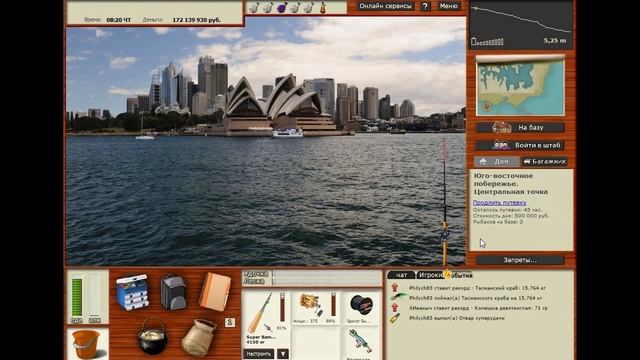Switch to the Багажник tab
Image resolution: width=640 pixels, height=360 pixels.
544,162
